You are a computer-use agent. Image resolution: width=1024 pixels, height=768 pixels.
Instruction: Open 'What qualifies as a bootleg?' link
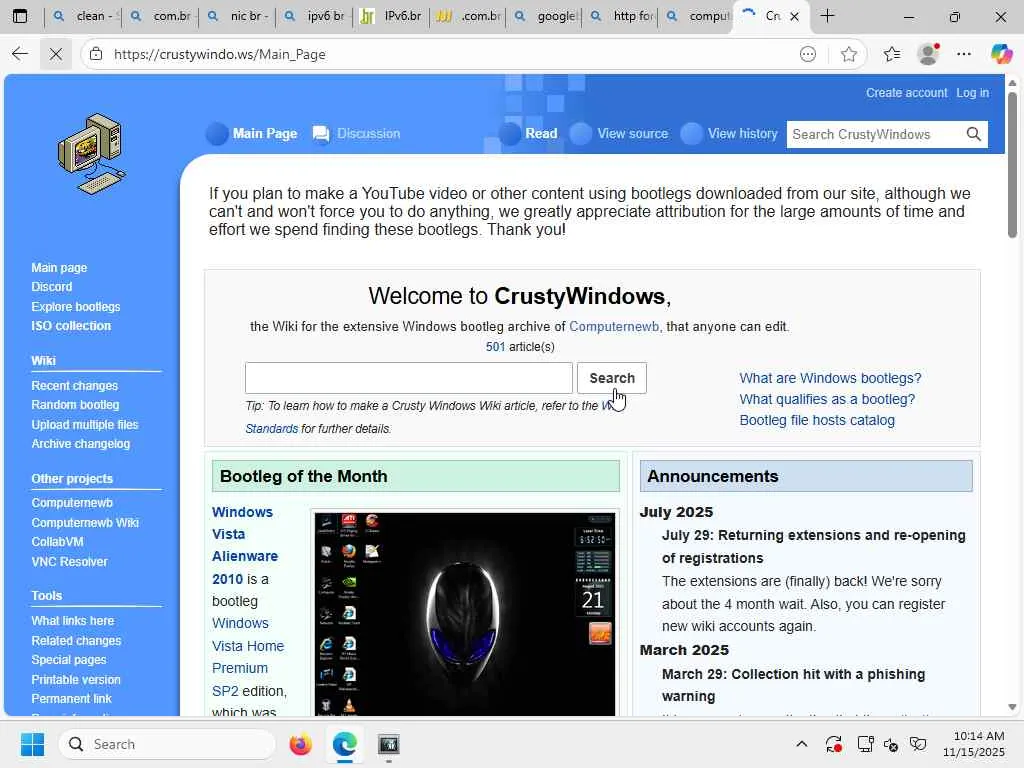827,399
